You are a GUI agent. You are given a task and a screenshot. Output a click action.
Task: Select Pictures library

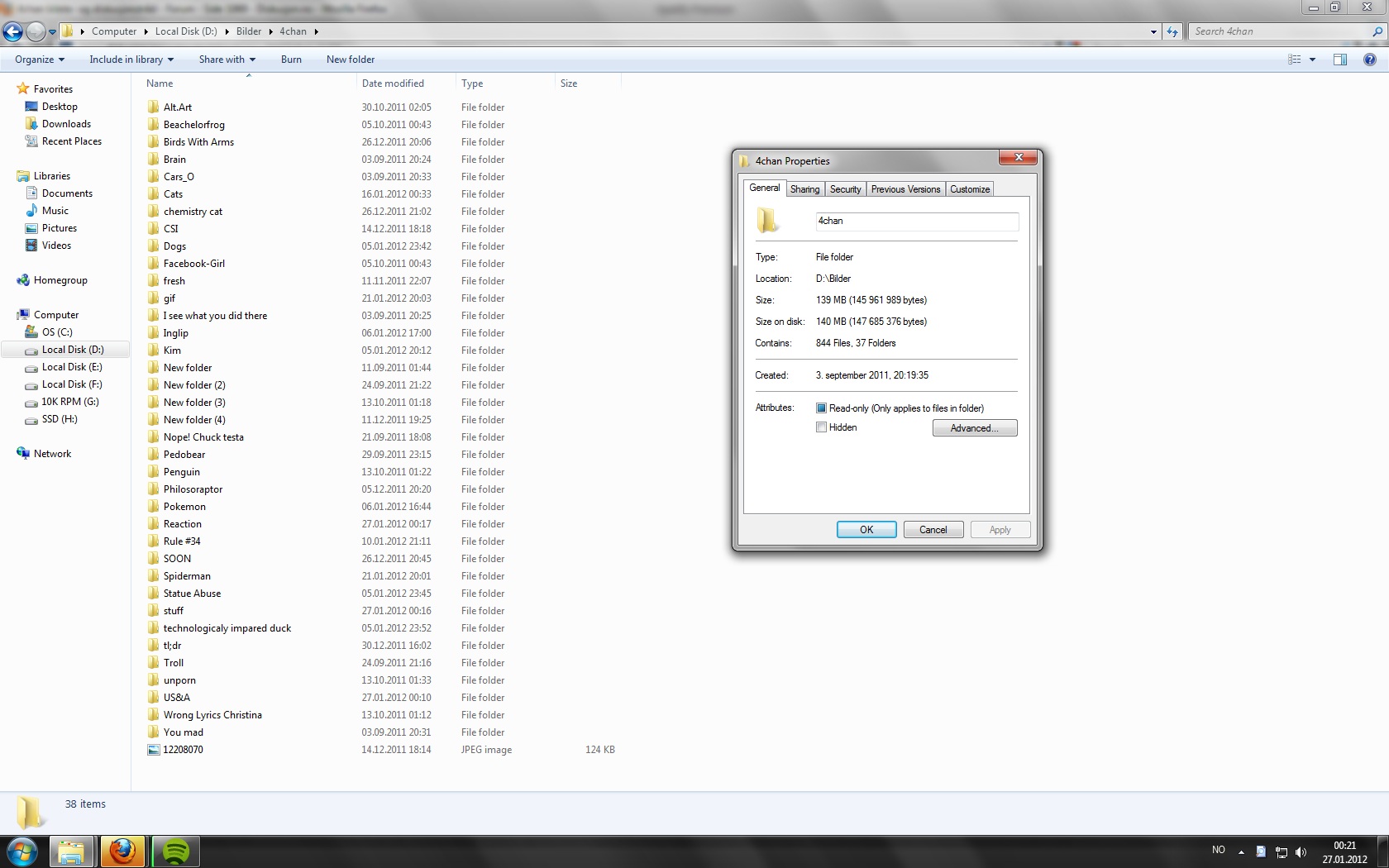60,228
